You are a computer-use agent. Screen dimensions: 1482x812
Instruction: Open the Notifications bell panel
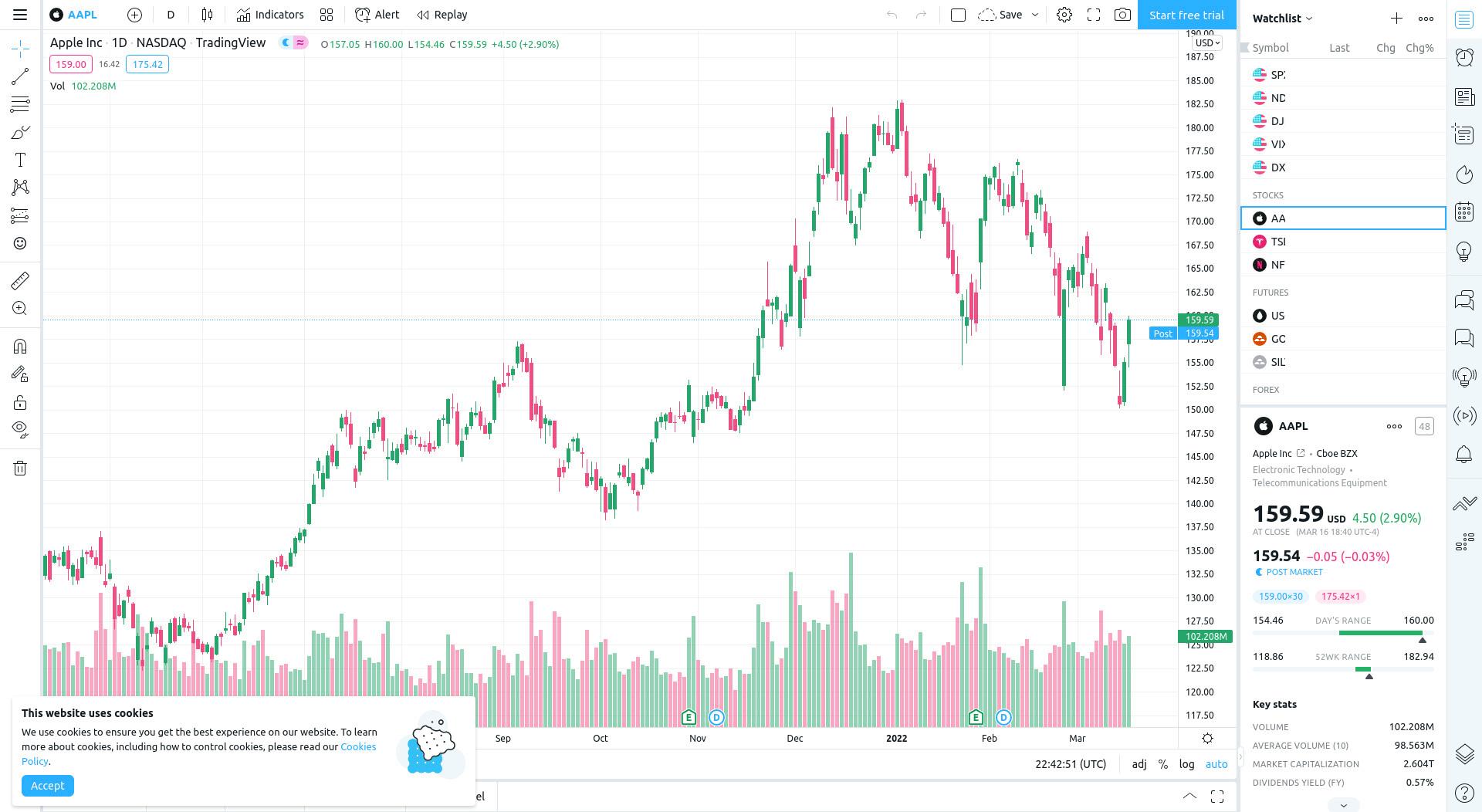pyautogui.click(x=1464, y=455)
